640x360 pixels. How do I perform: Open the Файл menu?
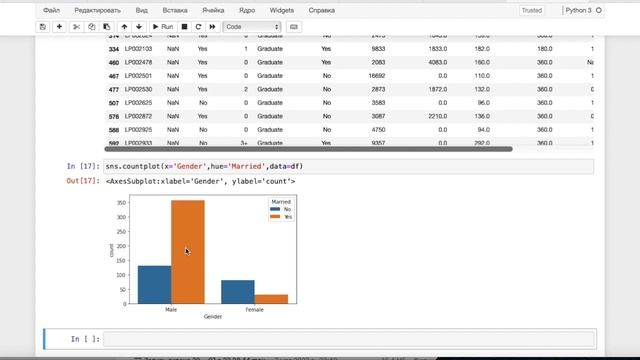pos(51,10)
